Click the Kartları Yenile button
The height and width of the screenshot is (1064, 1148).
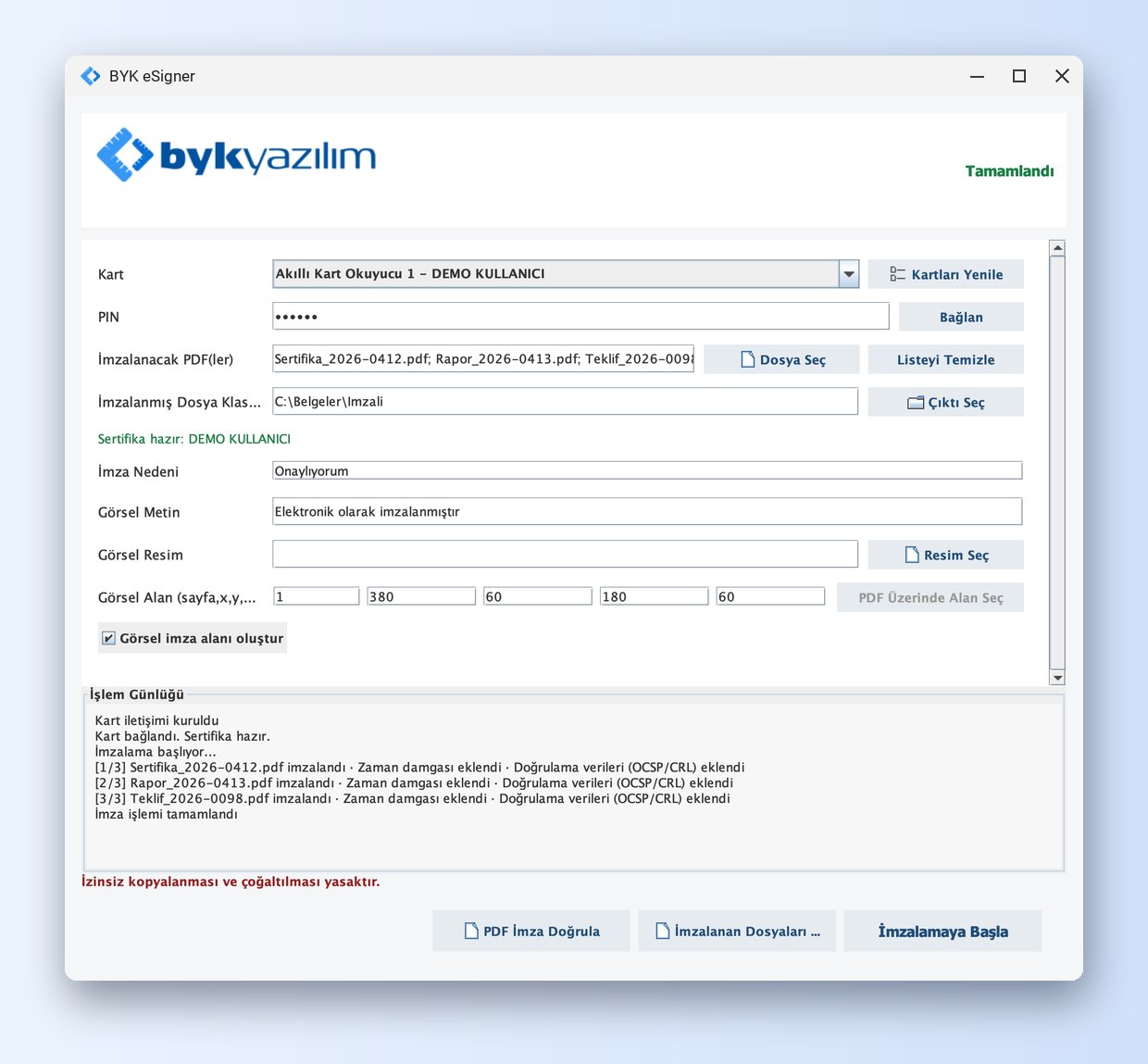pyautogui.click(x=945, y=274)
